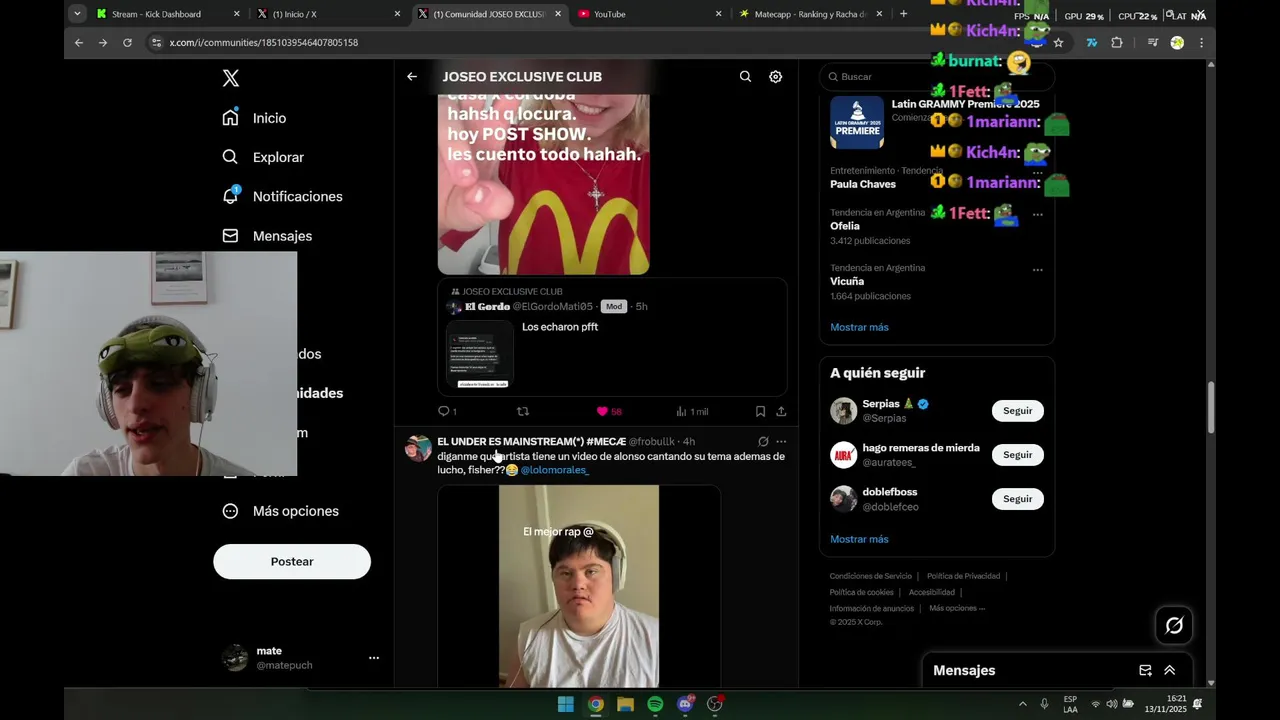
Task: Open the Latin GRAMMY Premiere 2025 trend
Action: (x=936, y=122)
